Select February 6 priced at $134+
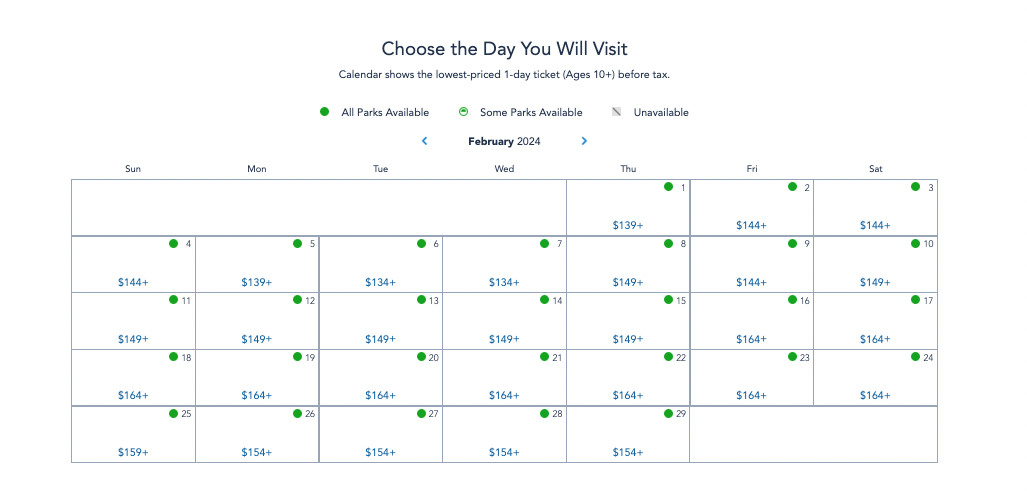Screen dimensions: 1027x496 coord(380,264)
